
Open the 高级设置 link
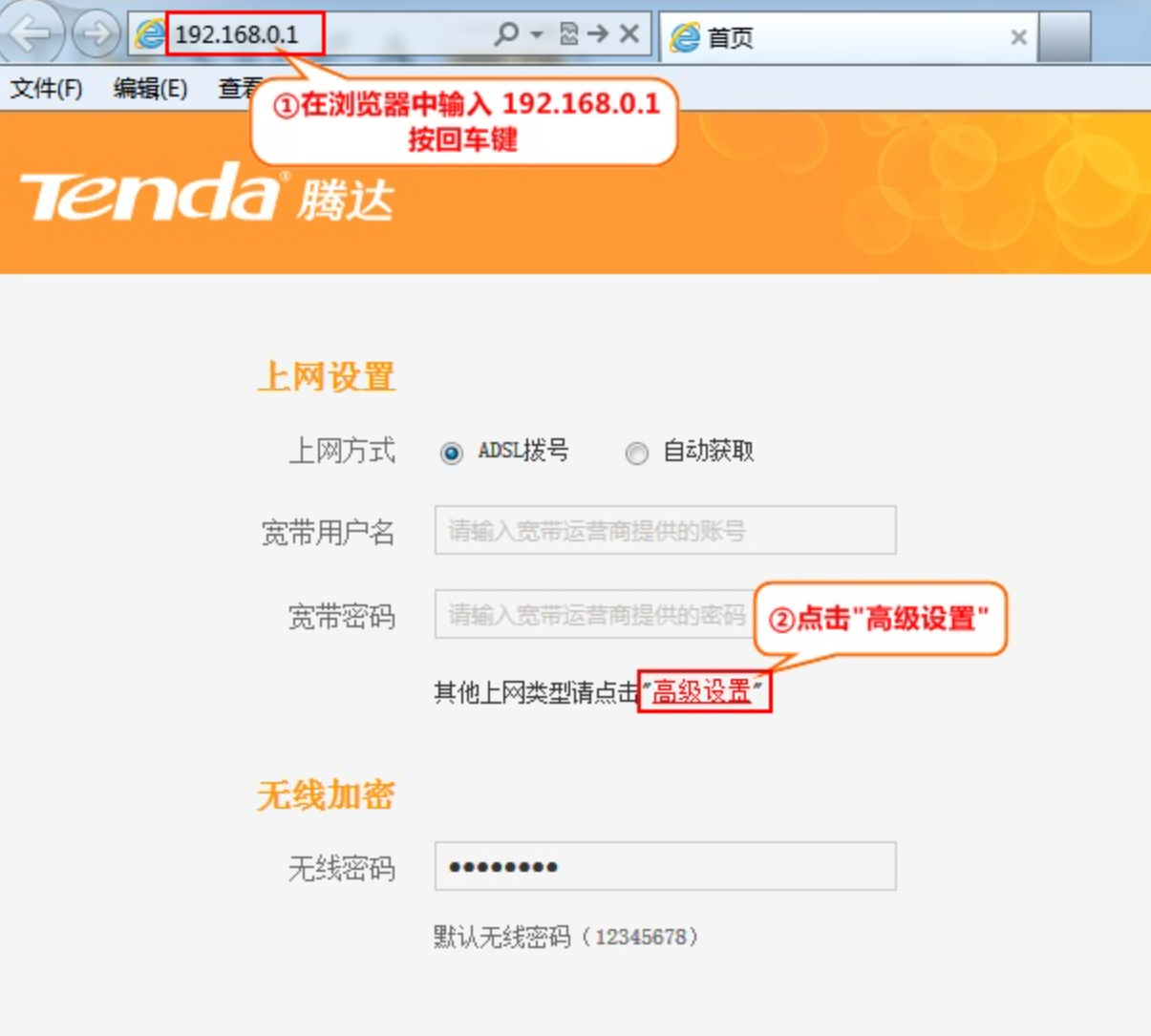[x=702, y=691]
